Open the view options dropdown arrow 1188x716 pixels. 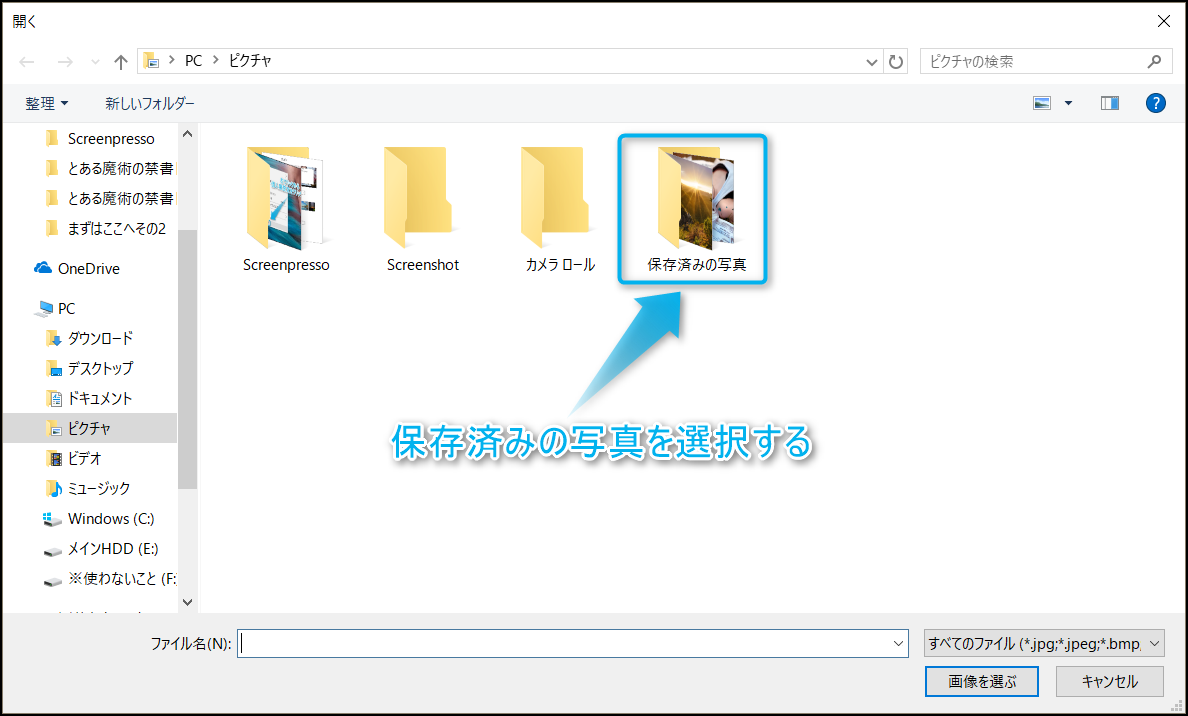click(1068, 103)
